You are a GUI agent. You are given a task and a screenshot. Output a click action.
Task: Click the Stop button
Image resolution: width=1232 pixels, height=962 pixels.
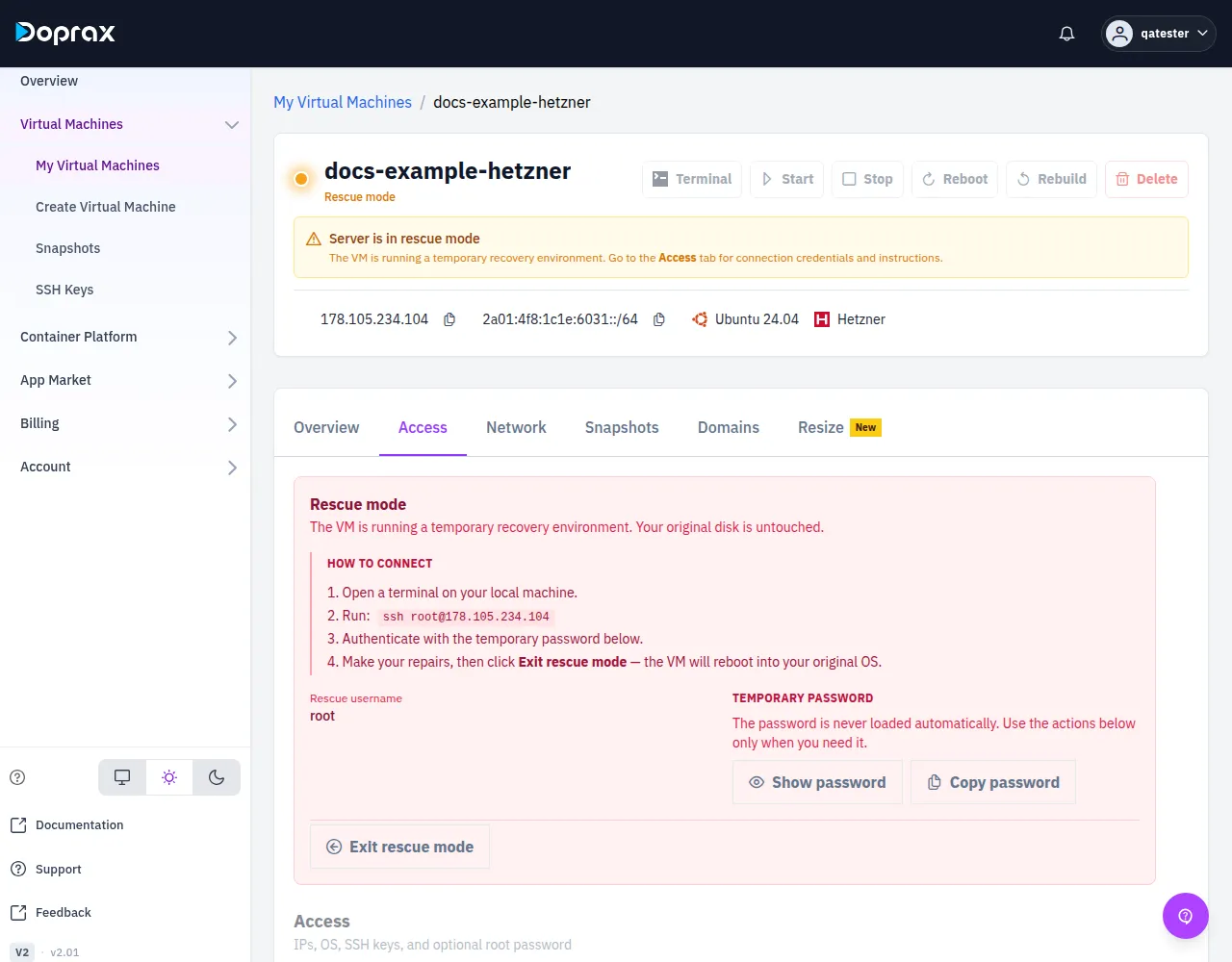867,179
